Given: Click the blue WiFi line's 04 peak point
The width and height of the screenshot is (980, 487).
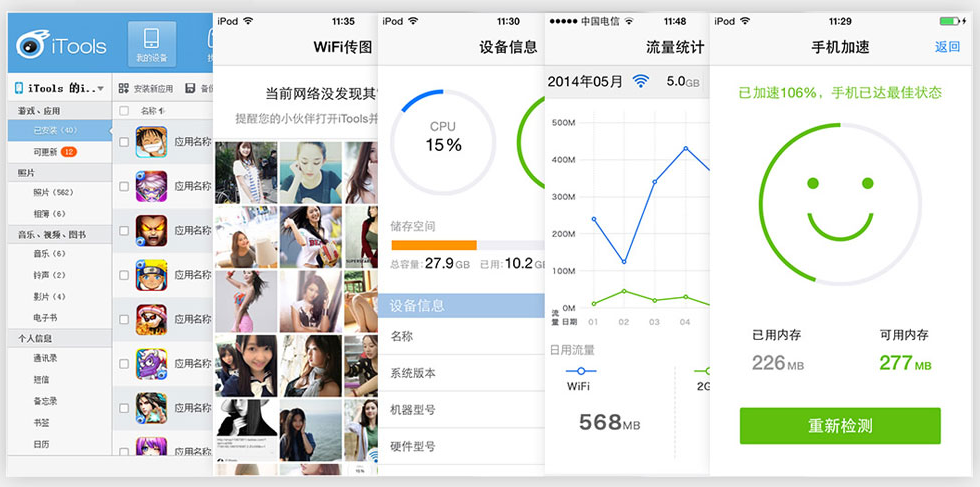Looking at the screenshot, I should pos(685,148).
